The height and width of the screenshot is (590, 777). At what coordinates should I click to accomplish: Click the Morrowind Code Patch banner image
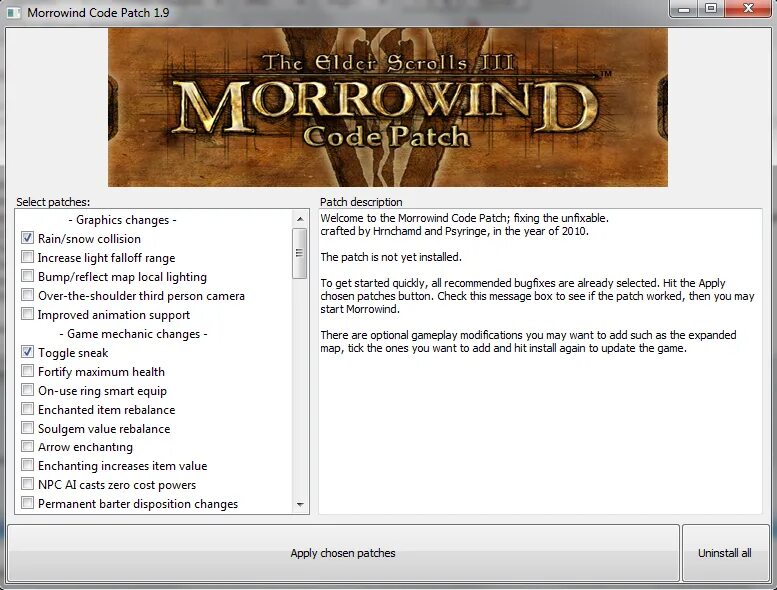[x=388, y=107]
